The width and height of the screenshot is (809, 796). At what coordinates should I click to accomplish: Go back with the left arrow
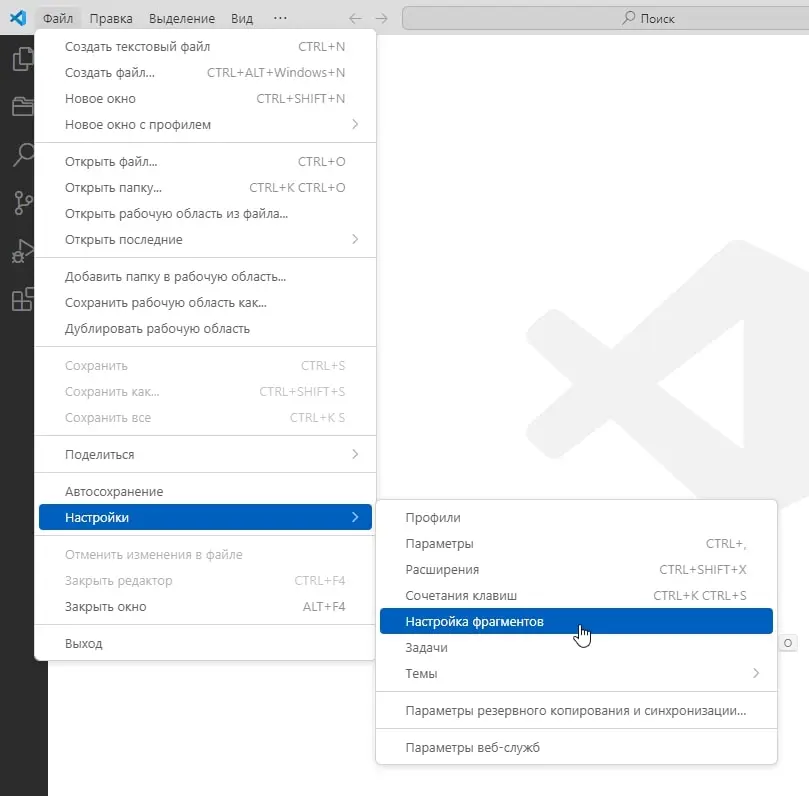coord(355,19)
